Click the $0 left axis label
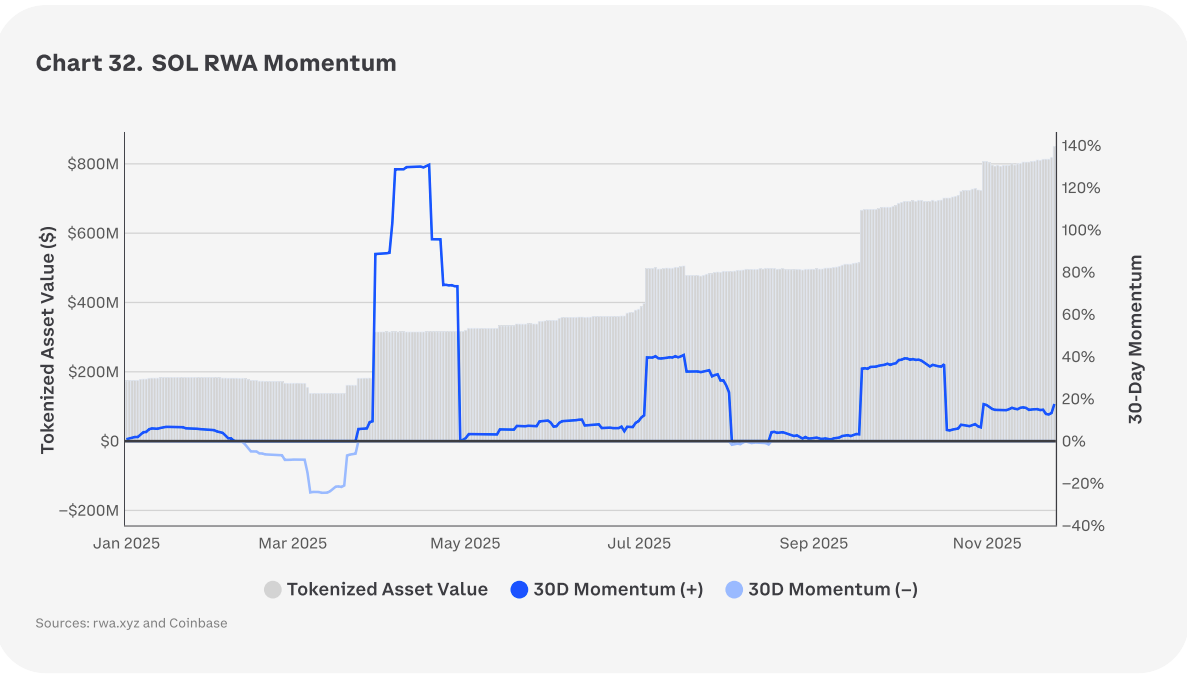The image size is (1187, 674). pos(107,441)
